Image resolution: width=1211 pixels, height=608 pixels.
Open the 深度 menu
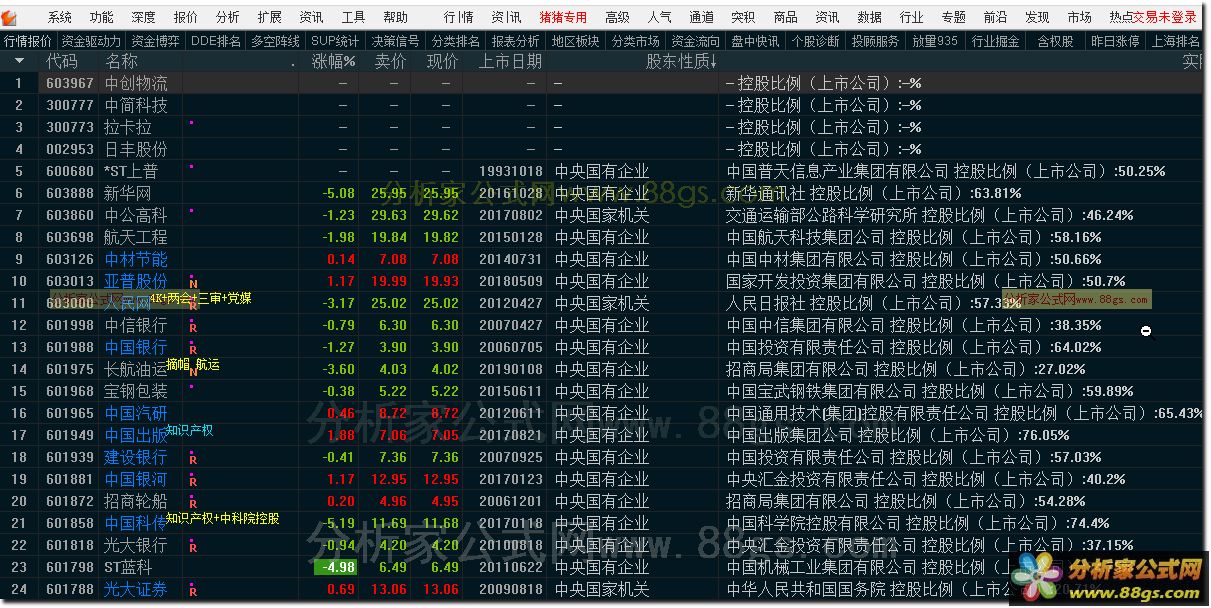(x=144, y=17)
